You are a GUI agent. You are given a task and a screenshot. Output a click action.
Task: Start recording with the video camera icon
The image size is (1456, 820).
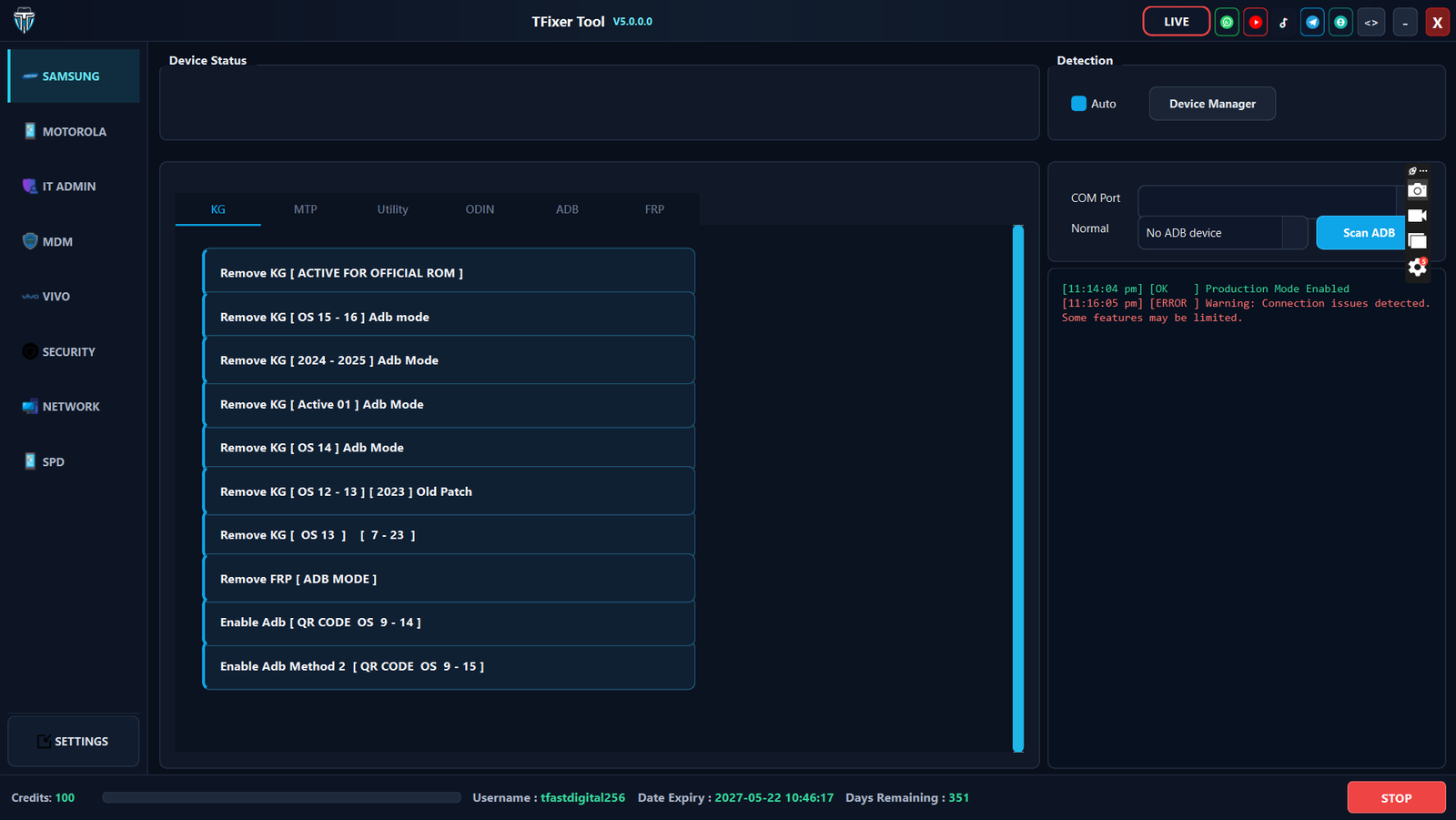pyautogui.click(x=1417, y=216)
